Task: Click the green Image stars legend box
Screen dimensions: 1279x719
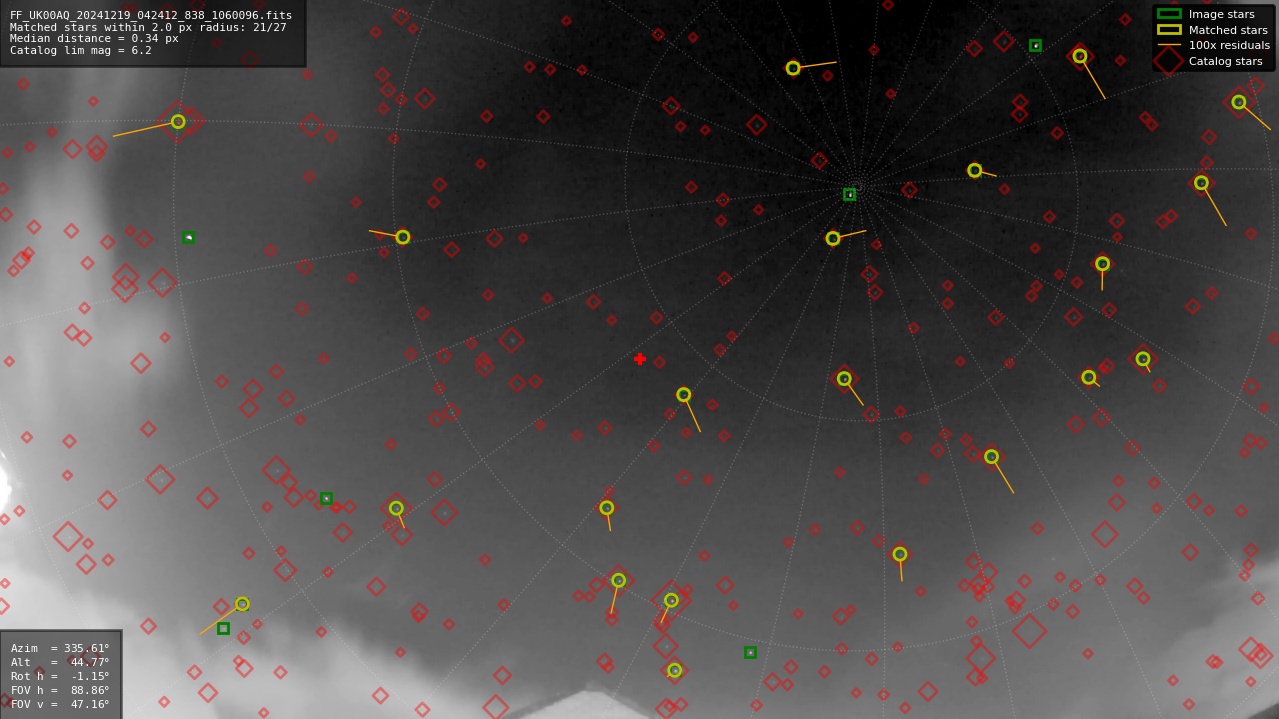Action: tap(1169, 14)
